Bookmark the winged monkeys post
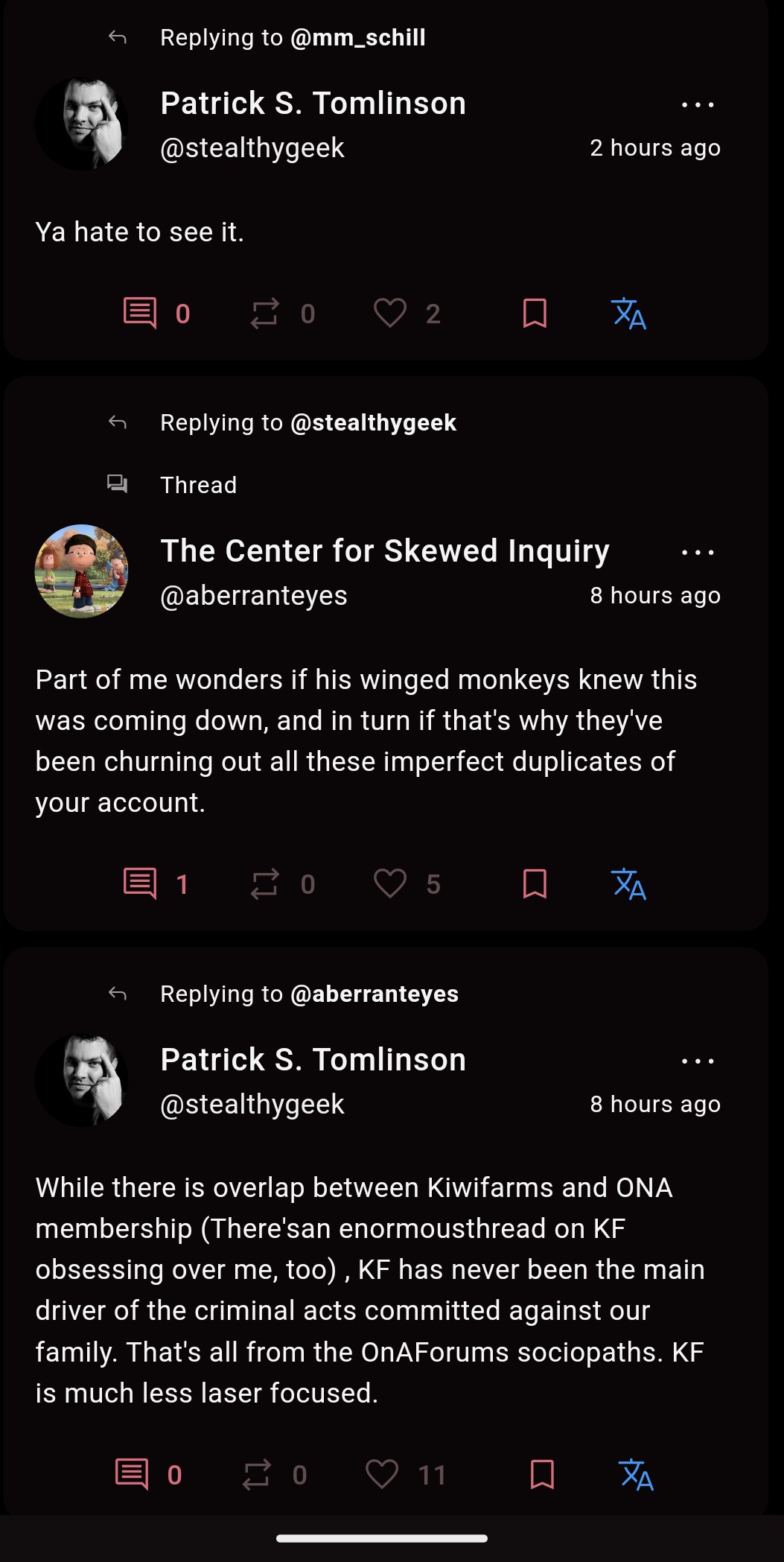The width and height of the screenshot is (784, 1562). [535, 884]
